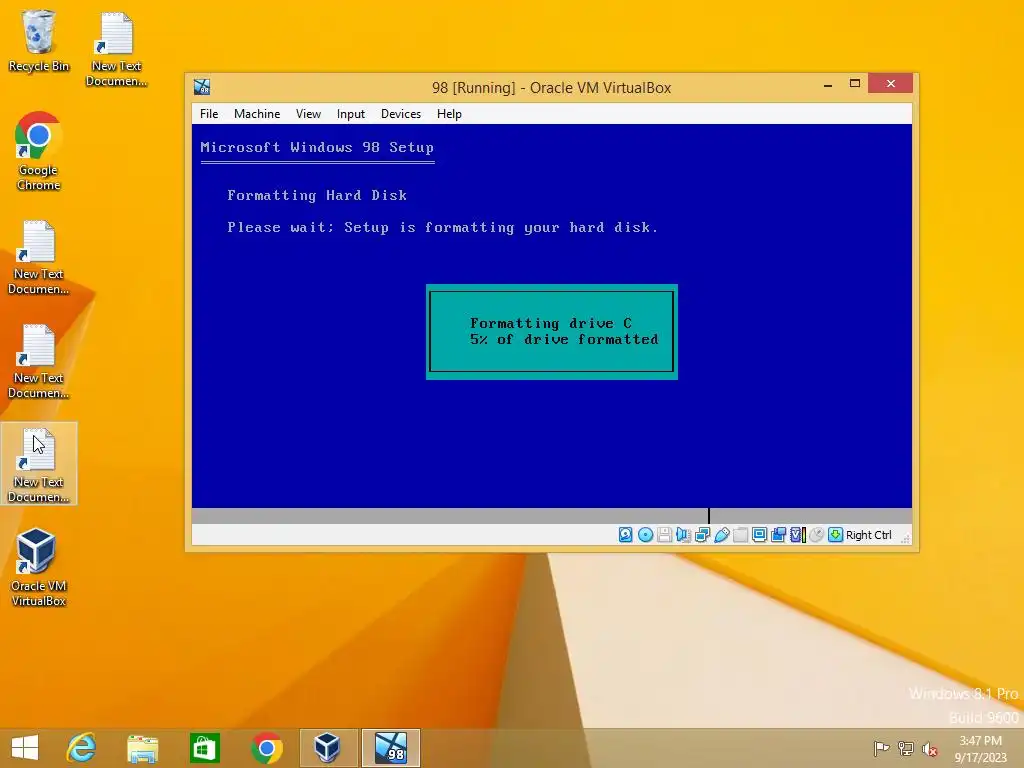
Task: Open the taskbar clock showing 3:47 PM
Action: point(980,748)
